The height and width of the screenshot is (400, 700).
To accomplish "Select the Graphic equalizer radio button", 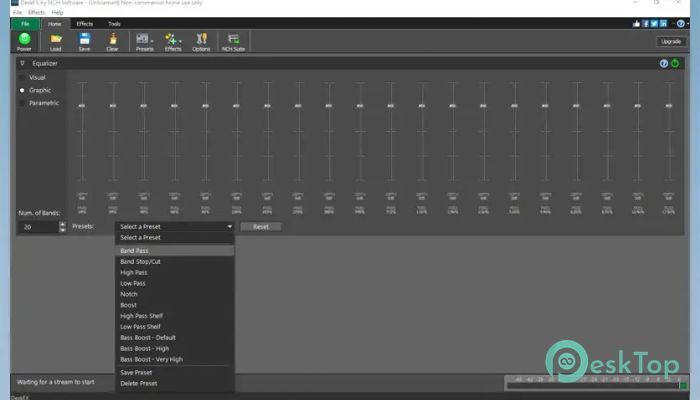I will [22, 90].
